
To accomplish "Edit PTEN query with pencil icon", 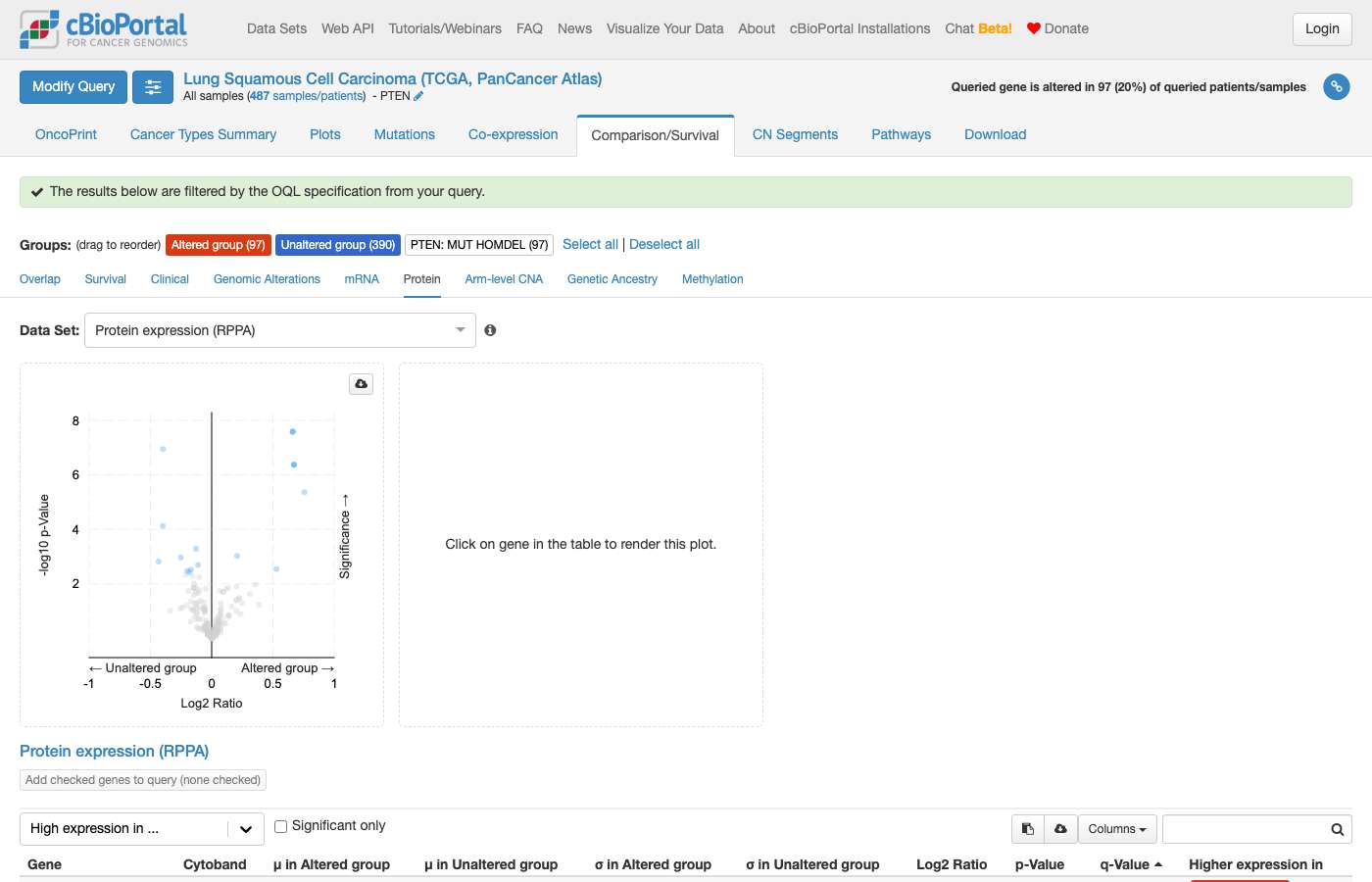I will tap(418, 96).
